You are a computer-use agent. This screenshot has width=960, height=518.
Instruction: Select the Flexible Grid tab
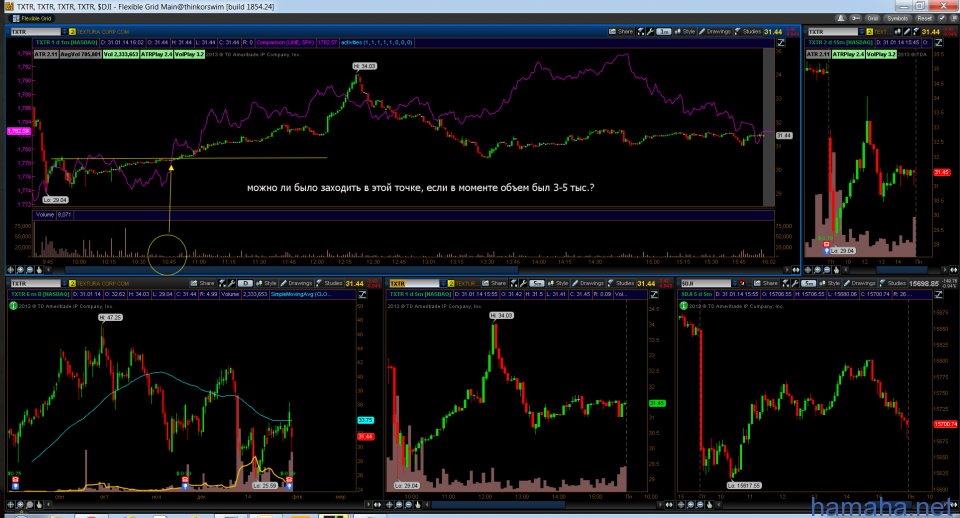36,18
